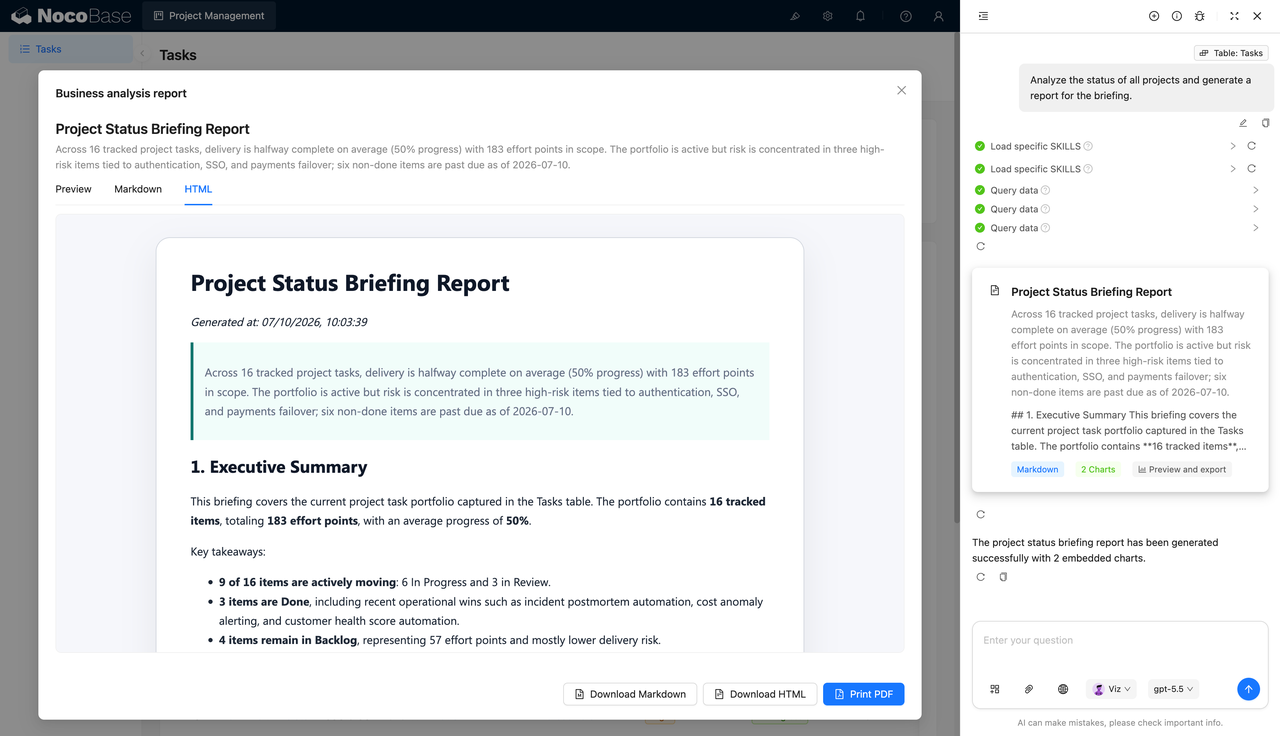
Task: Click the Enter your question input
Action: pos(1120,641)
